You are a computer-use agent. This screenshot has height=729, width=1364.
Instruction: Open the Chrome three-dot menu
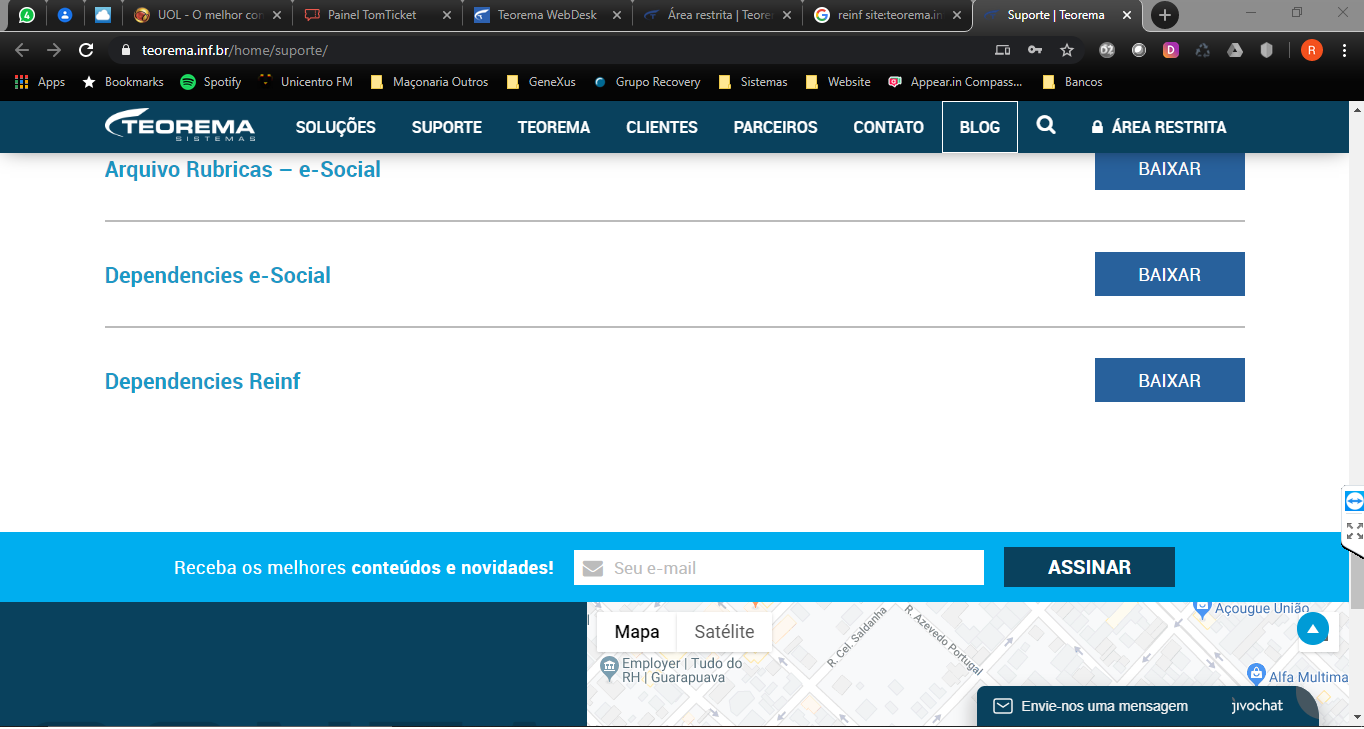click(1343, 50)
